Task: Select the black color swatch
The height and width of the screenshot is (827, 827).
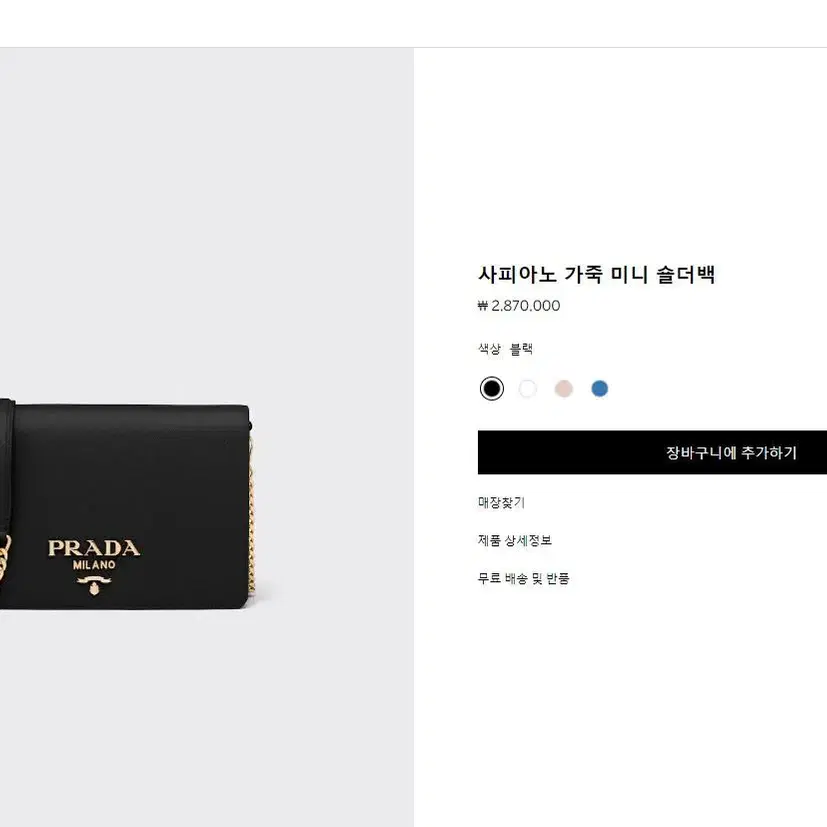Action: click(492, 389)
